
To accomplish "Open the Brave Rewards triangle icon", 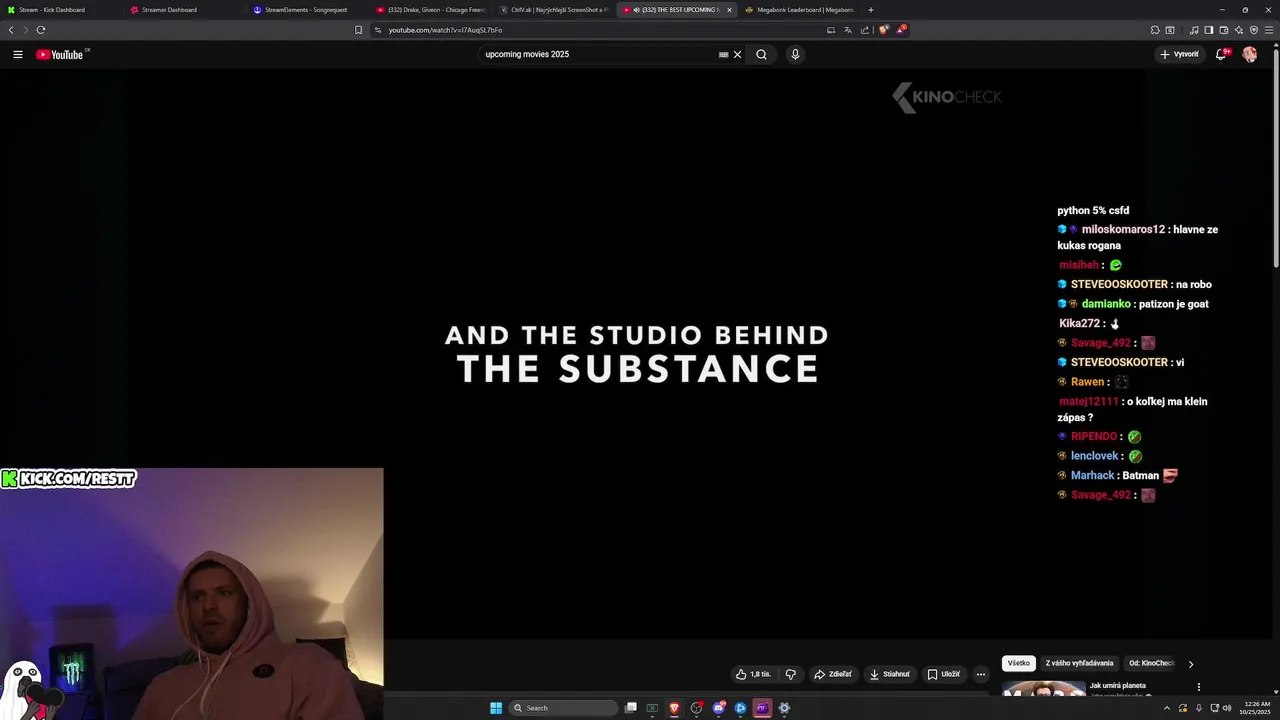I will [x=900, y=30].
